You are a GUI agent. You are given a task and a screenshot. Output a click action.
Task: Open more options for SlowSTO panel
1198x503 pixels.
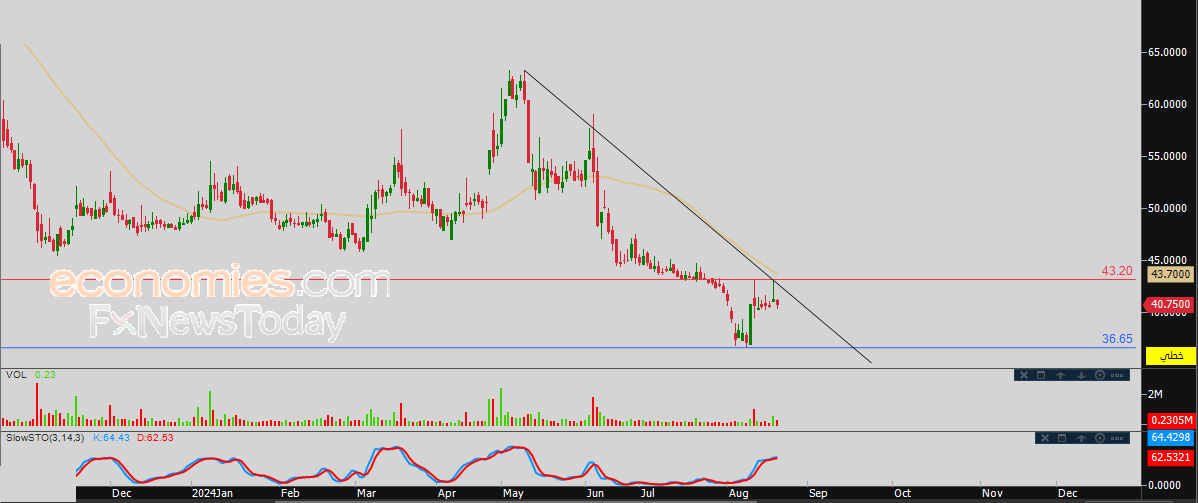click(1117, 438)
